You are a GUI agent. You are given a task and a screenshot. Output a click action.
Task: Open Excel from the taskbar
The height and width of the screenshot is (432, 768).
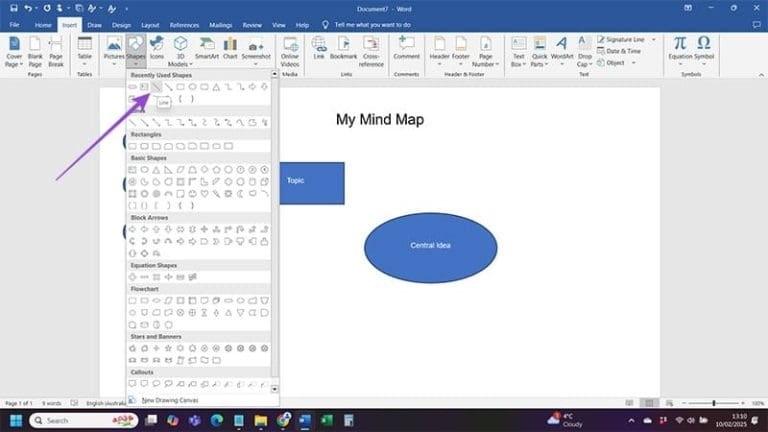pyautogui.click(x=327, y=420)
